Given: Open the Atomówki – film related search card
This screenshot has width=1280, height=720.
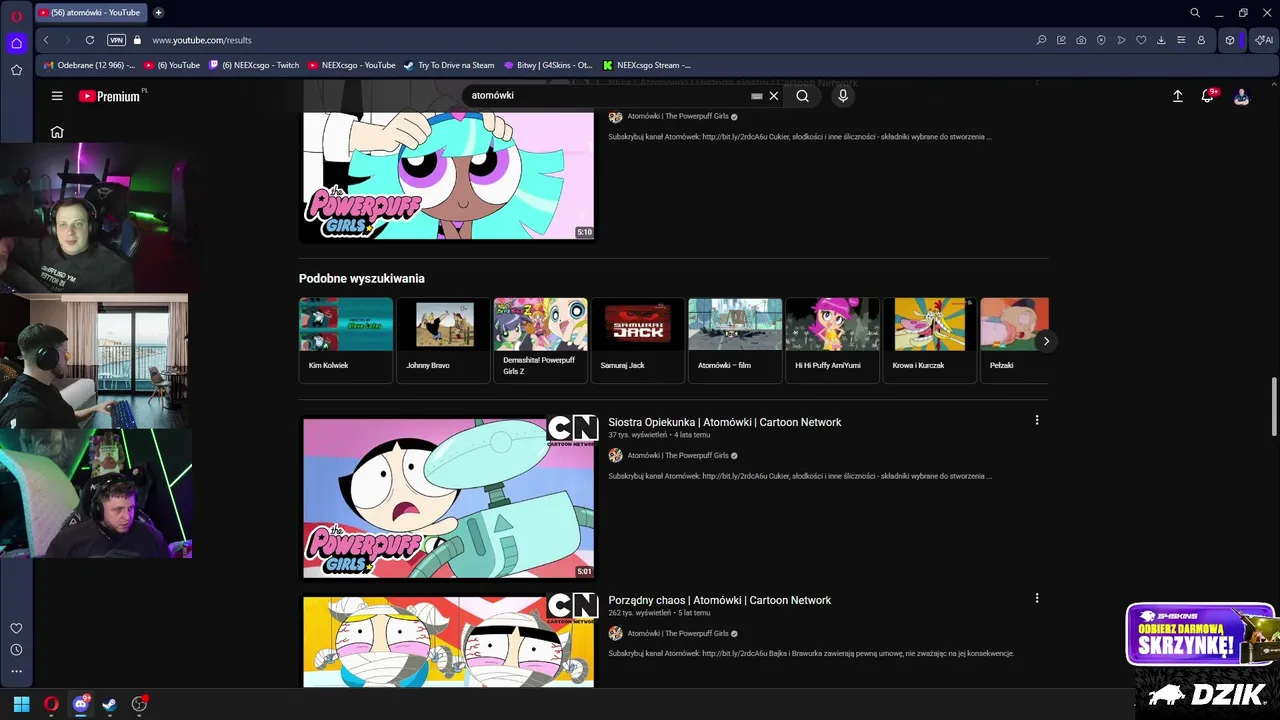Looking at the screenshot, I should [x=735, y=340].
